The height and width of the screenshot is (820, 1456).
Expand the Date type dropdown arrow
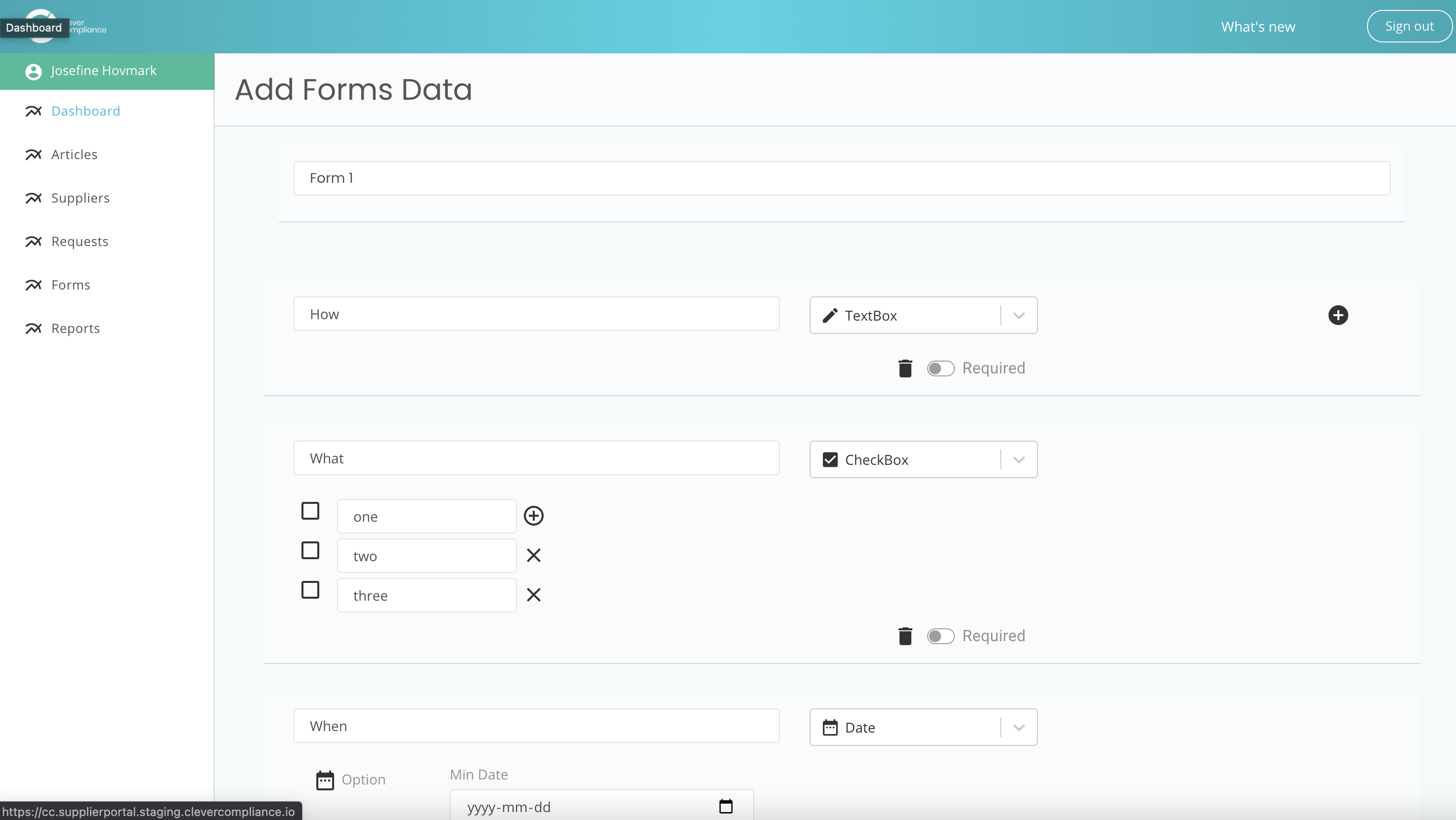point(1019,728)
